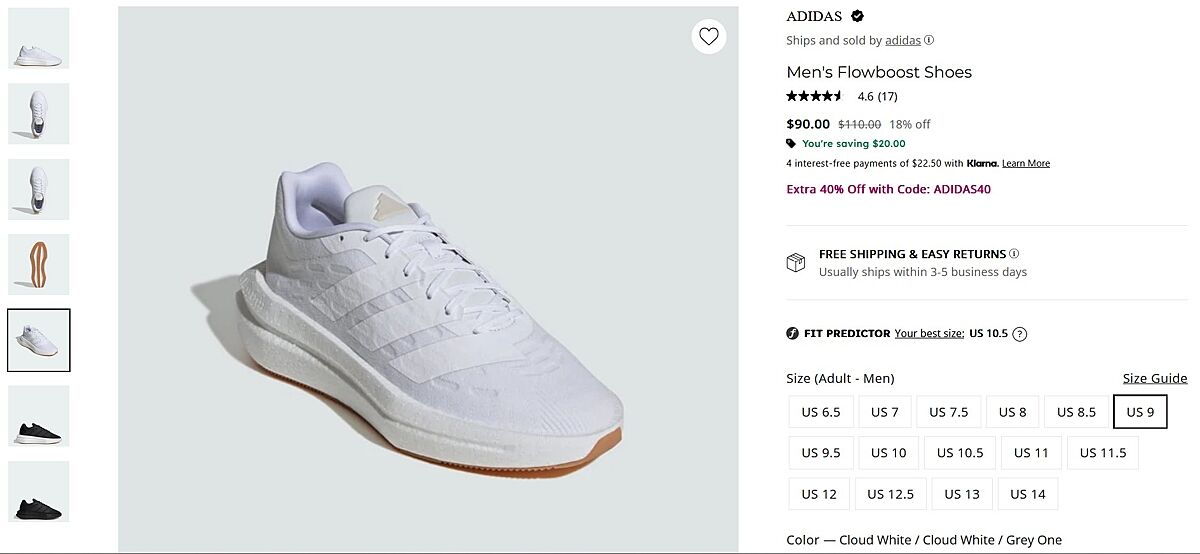
Task: Click the star rating display
Action: [815, 97]
